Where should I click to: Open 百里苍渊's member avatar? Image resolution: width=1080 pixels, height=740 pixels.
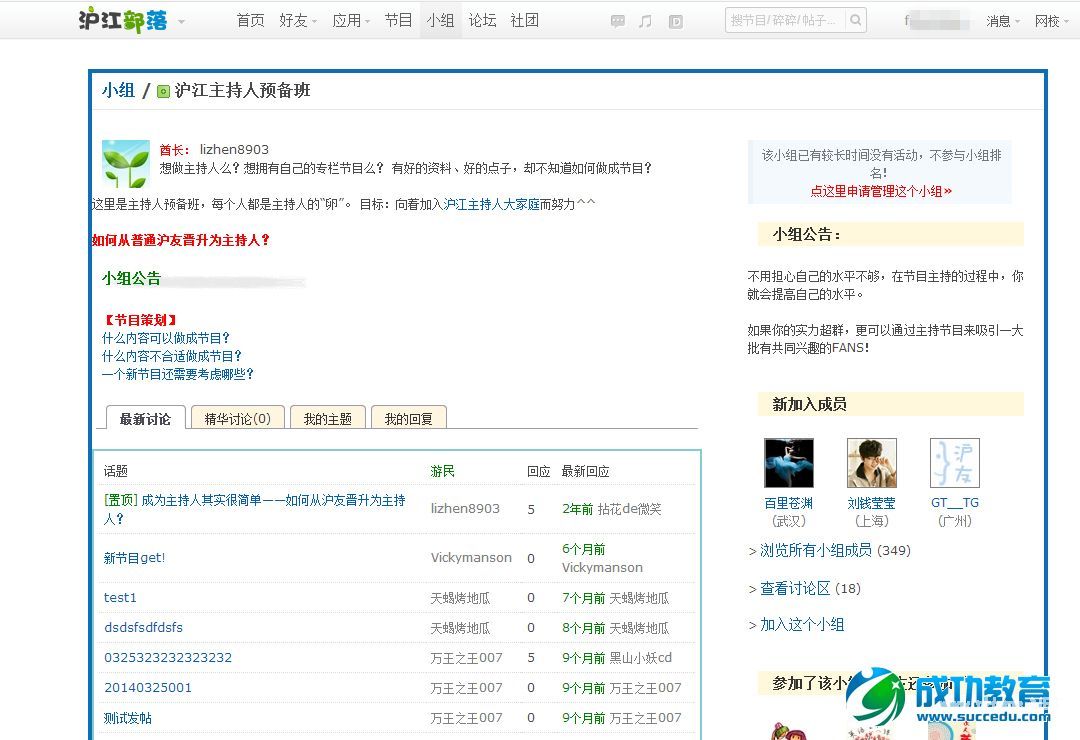point(788,463)
